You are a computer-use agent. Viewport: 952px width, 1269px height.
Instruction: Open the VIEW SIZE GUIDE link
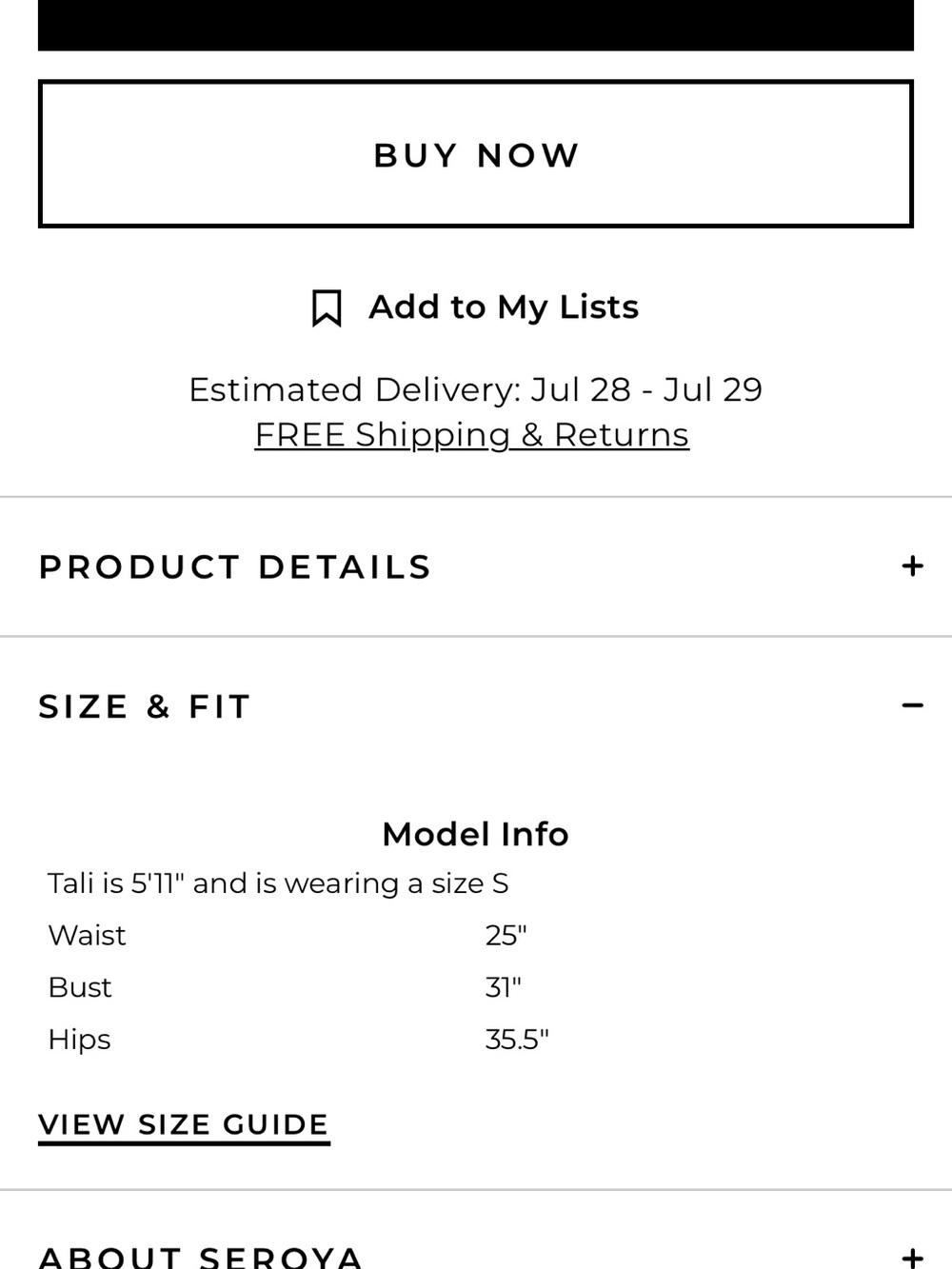(184, 1125)
